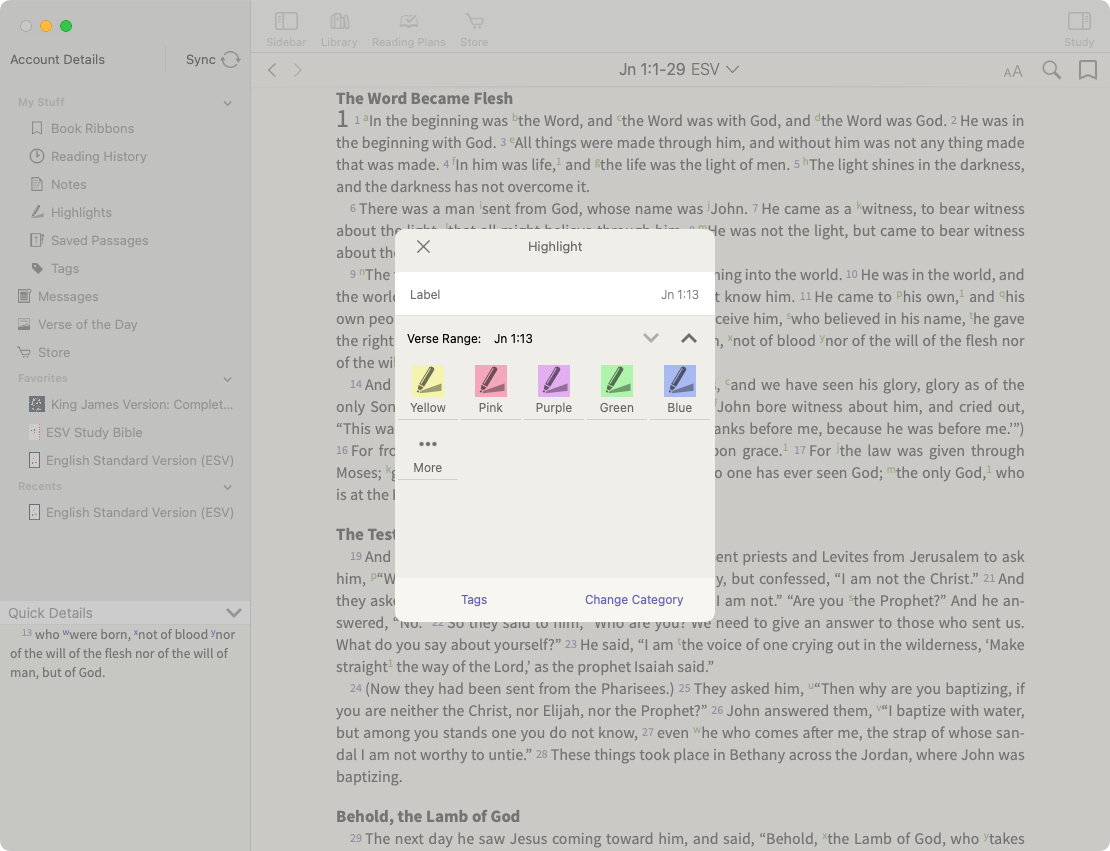Viewport: 1110px width, 851px height.
Task: Open the text size AA control
Action: tap(1013, 71)
